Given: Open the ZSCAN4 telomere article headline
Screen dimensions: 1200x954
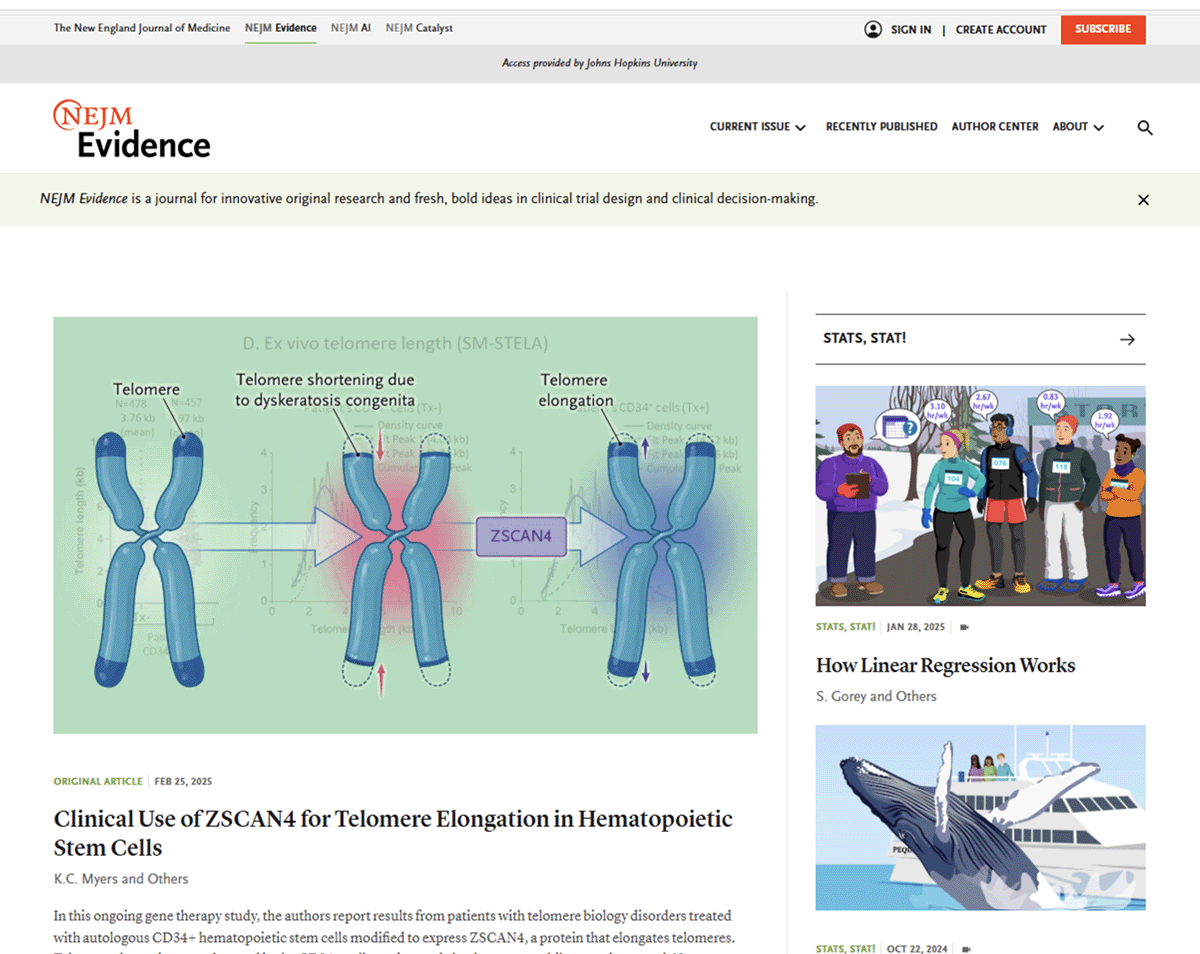Looking at the screenshot, I should coord(393,833).
